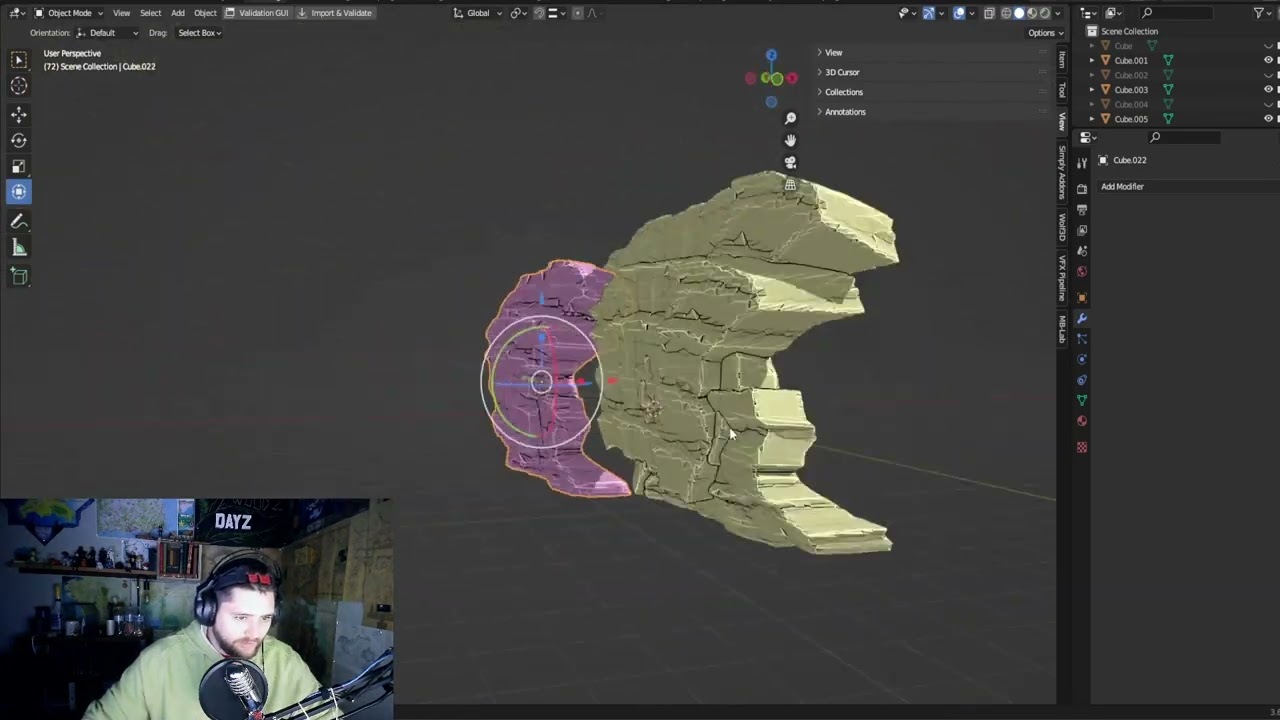Open the Physics properties tab

pyautogui.click(x=1082, y=360)
